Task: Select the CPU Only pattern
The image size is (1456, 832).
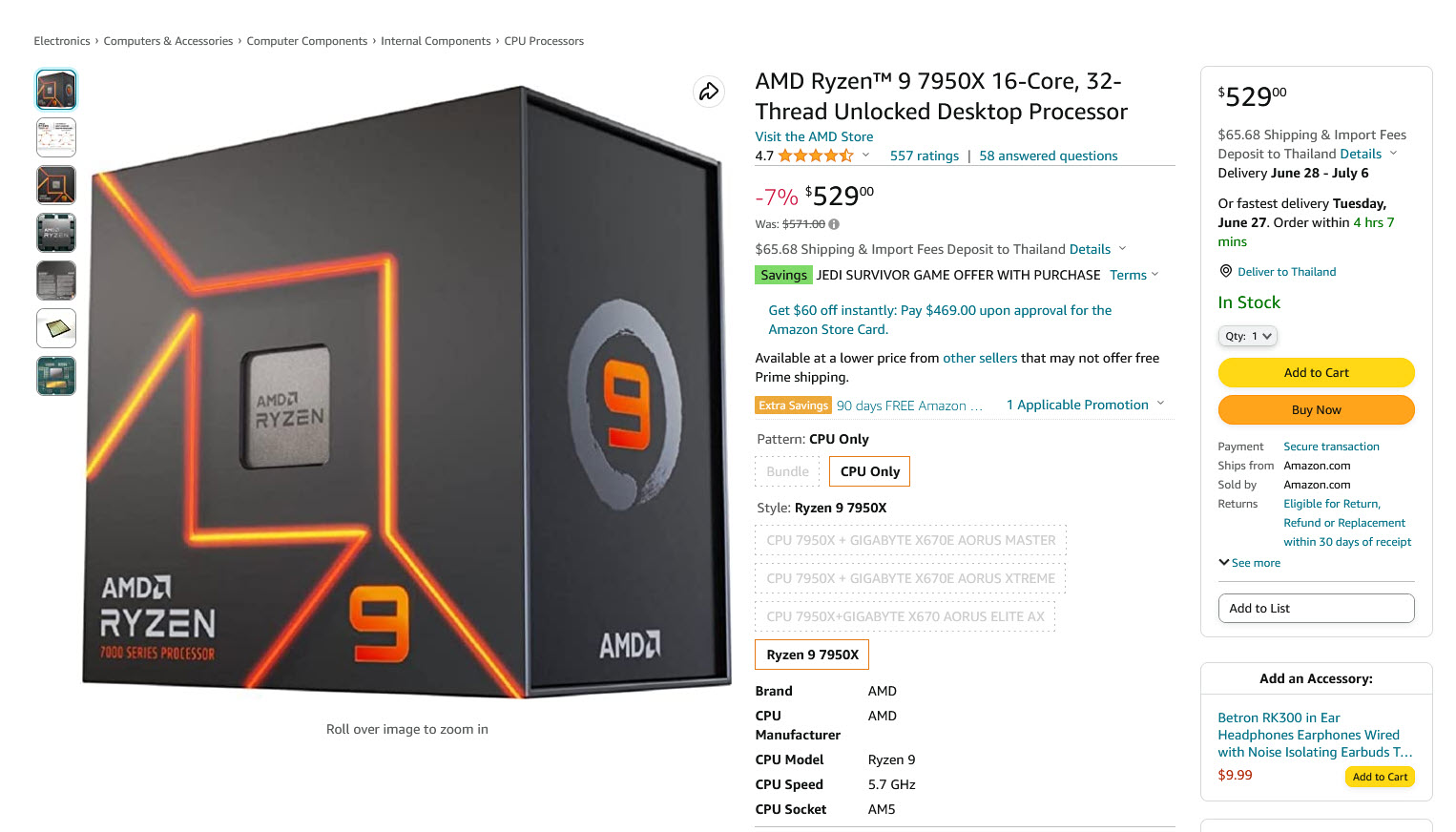Action: click(x=868, y=470)
